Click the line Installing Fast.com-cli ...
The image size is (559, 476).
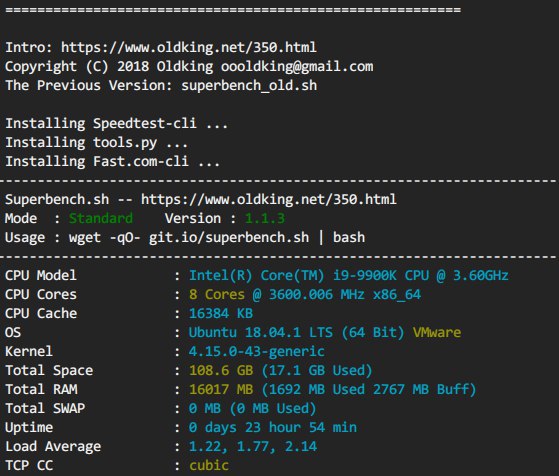[112, 162]
